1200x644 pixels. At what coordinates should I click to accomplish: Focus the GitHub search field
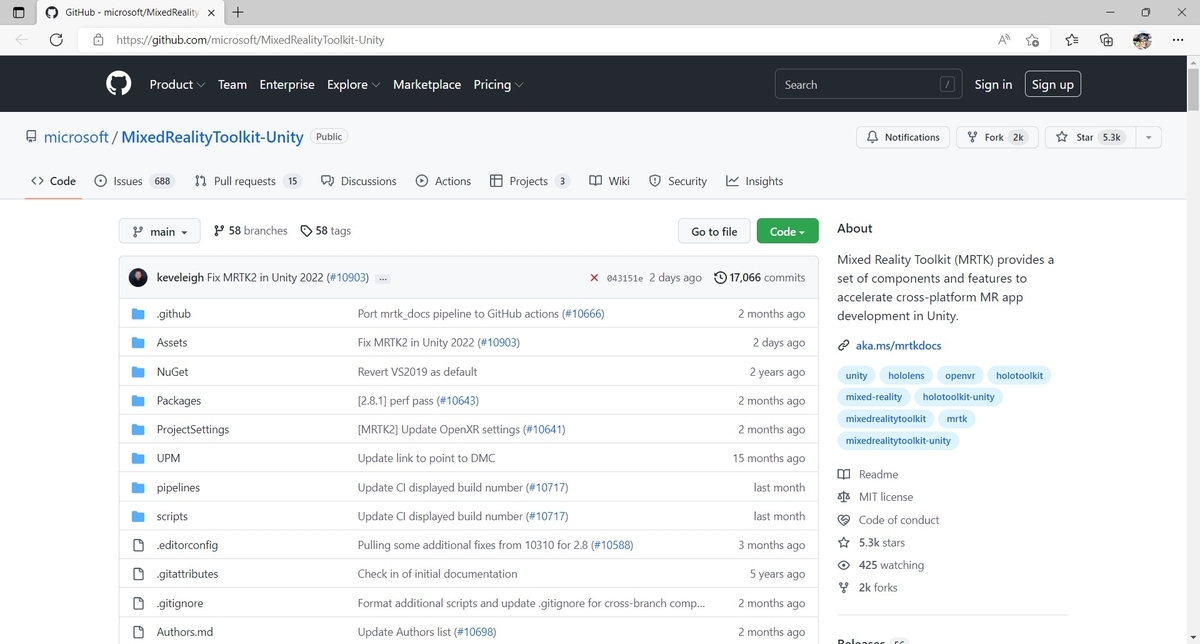(869, 85)
